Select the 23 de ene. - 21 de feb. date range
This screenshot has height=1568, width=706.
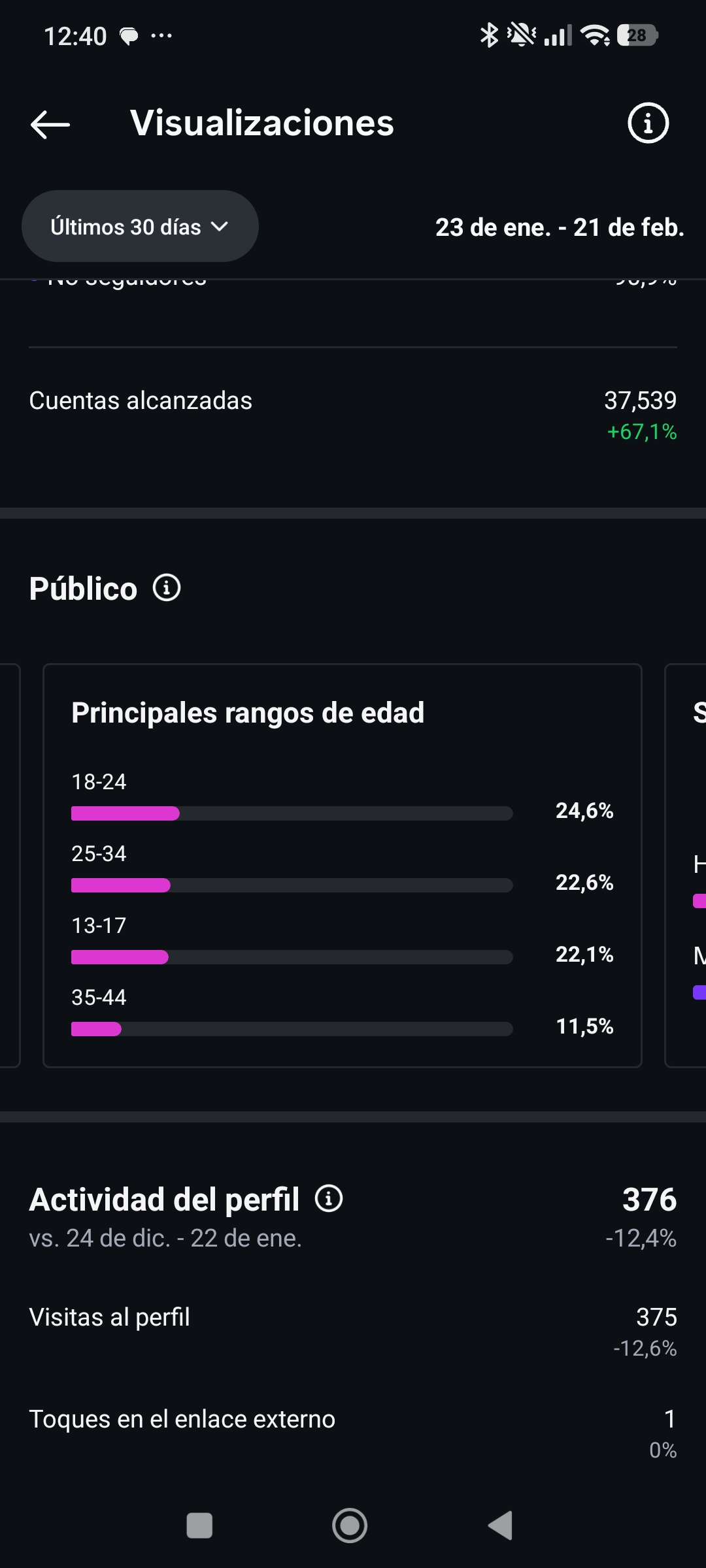(560, 227)
